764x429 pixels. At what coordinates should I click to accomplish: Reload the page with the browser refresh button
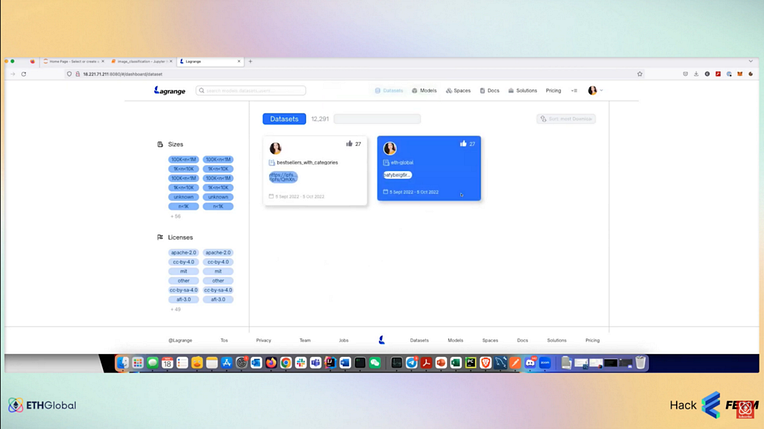23,74
